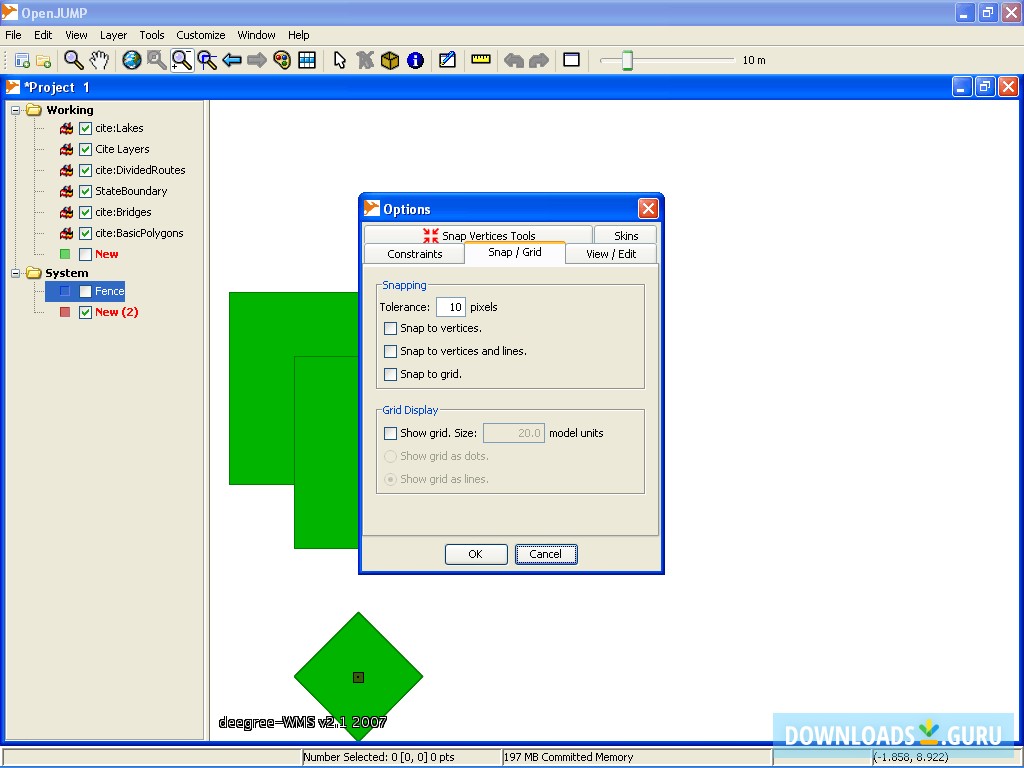Click the Undo toolbar icon

[514, 60]
